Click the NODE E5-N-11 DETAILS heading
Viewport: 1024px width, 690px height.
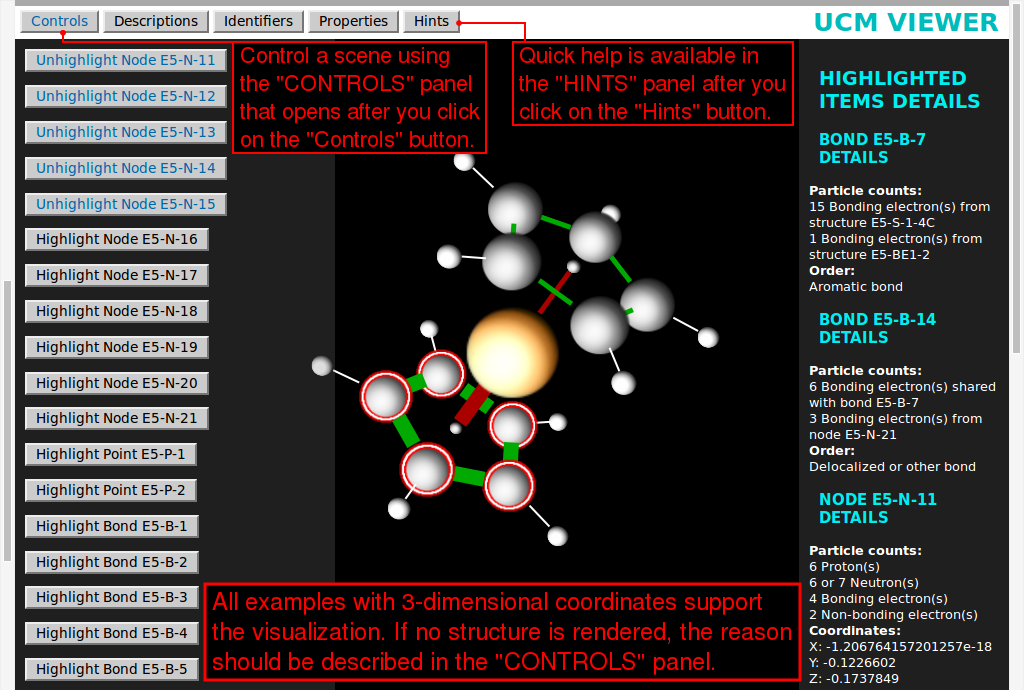click(x=878, y=508)
